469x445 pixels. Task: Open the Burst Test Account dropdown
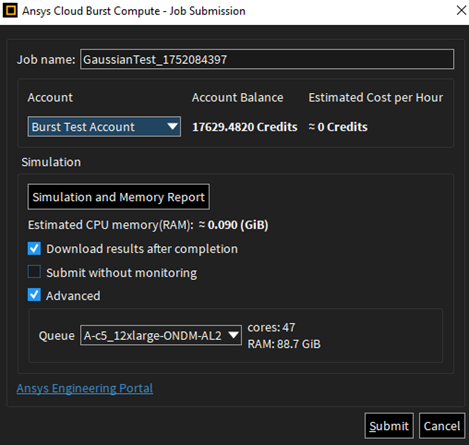[x=104, y=127]
